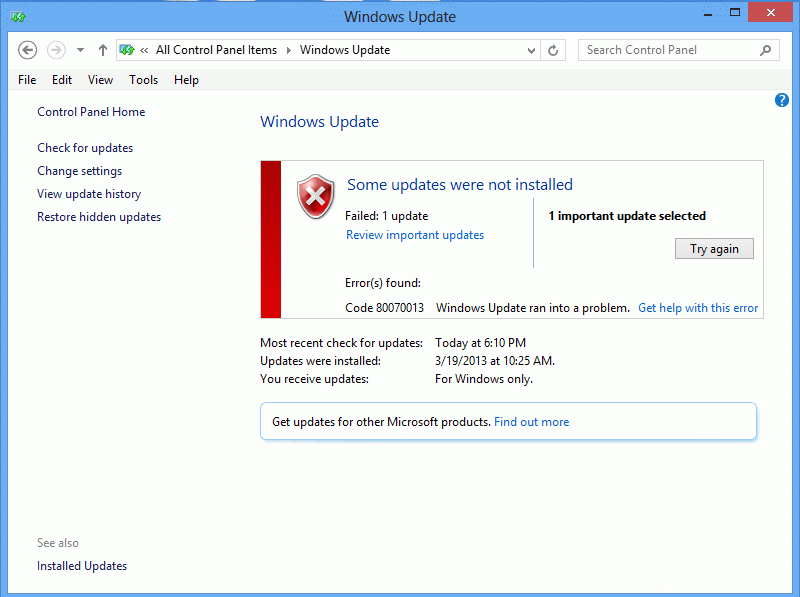
Task: Click 'Failed: 1 update' text
Action: point(387,216)
